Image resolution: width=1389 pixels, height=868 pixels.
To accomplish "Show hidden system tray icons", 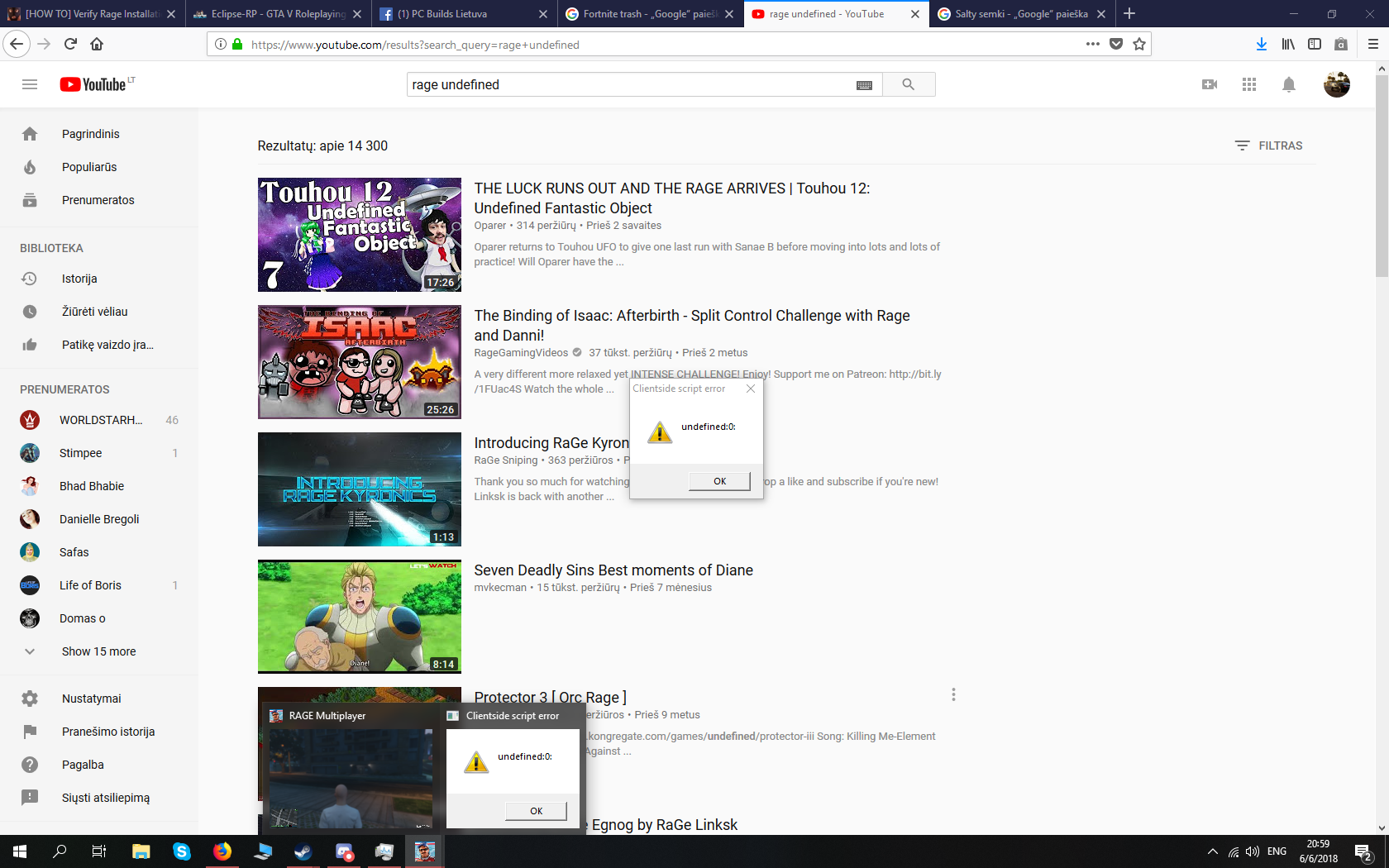I will click(1212, 851).
